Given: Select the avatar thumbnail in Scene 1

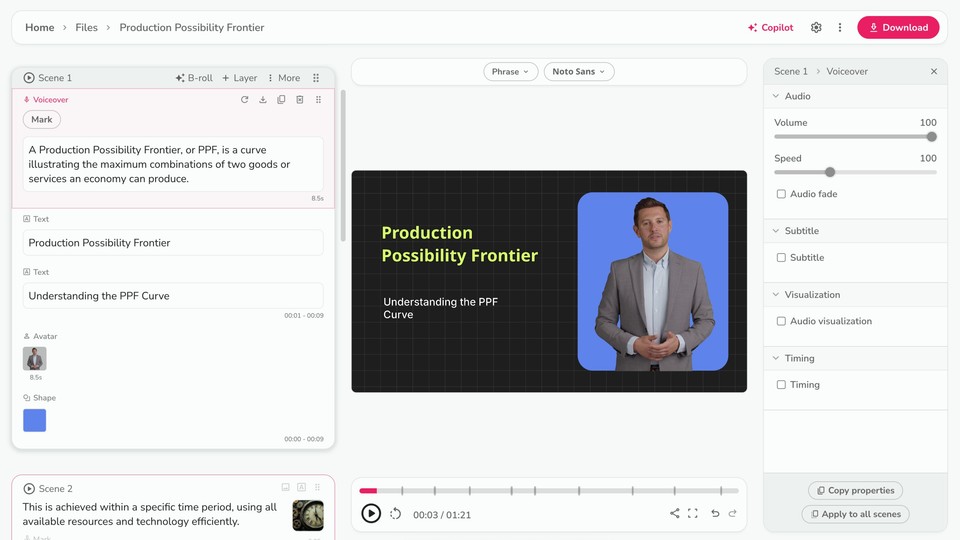Looking at the screenshot, I should (x=34, y=359).
